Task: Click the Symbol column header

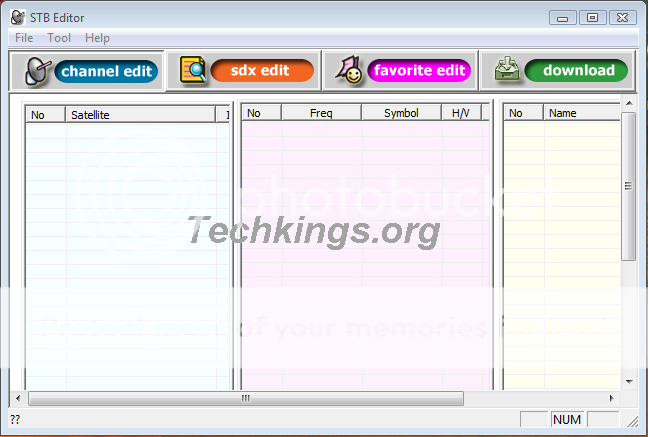Action: pyautogui.click(x=401, y=113)
